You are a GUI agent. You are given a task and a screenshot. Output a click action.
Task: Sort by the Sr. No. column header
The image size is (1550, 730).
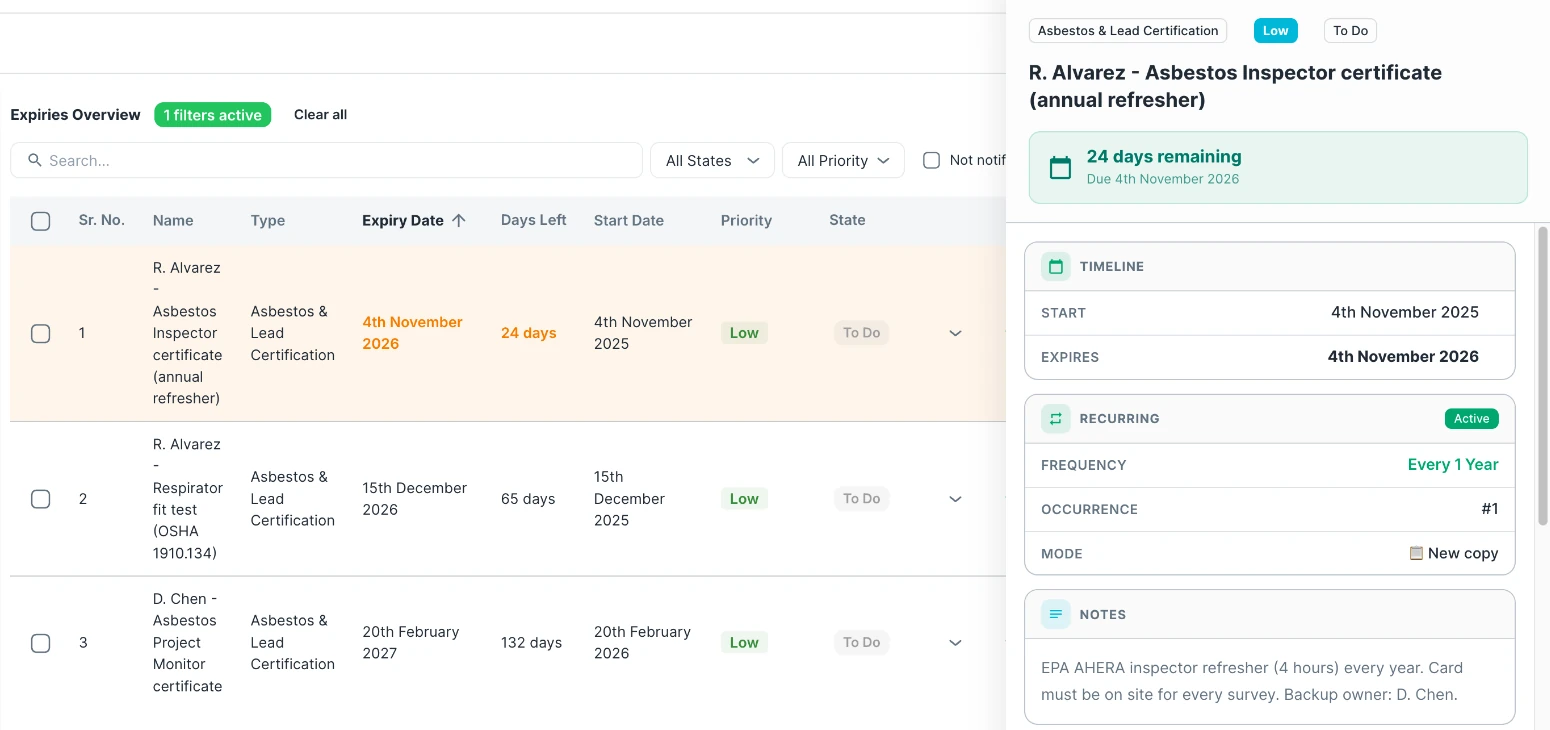click(102, 220)
